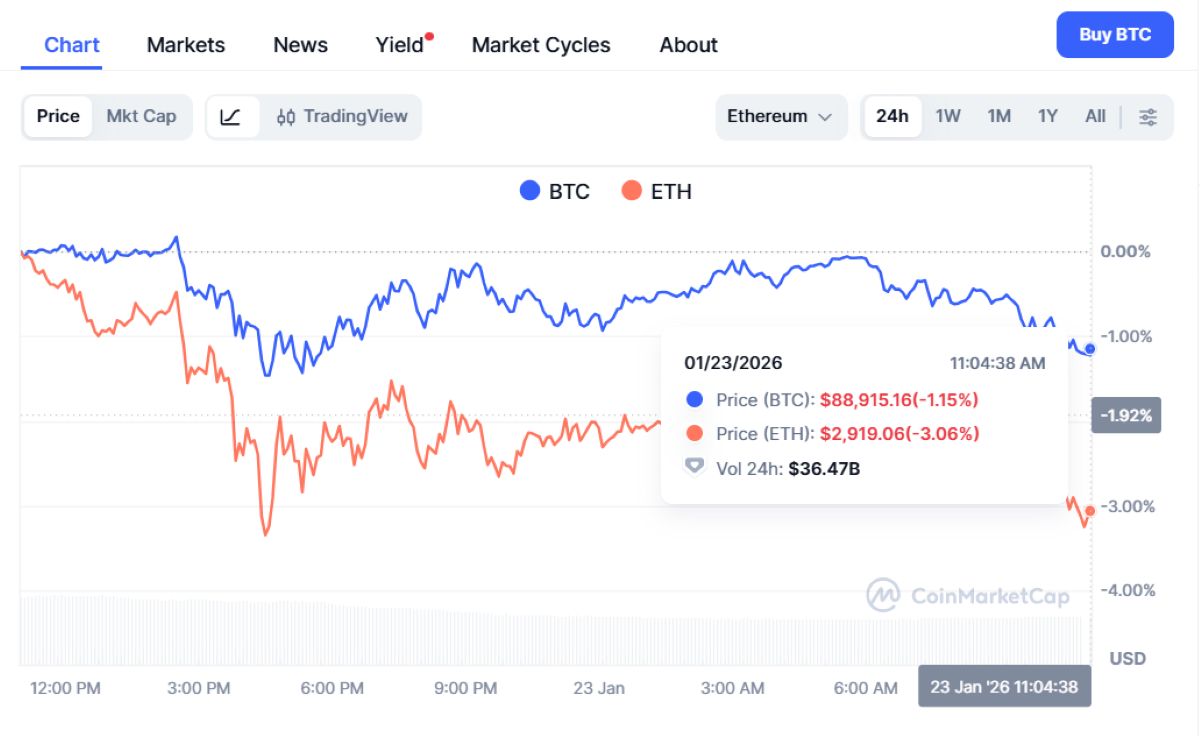
Task: Switch to the News section
Action: [x=300, y=44]
